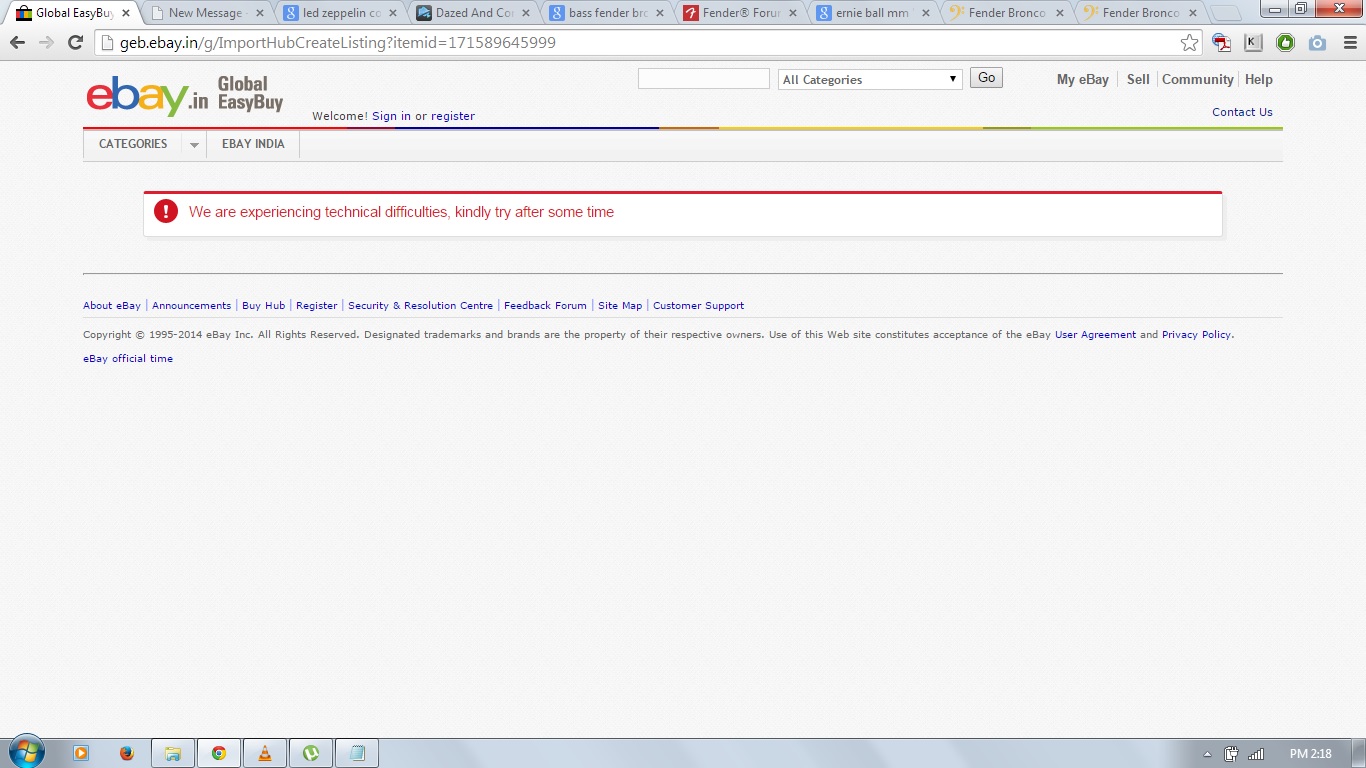Screen dimensions: 1366x768
Task: Open the About eBay footer link
Action: pos(112,306)
